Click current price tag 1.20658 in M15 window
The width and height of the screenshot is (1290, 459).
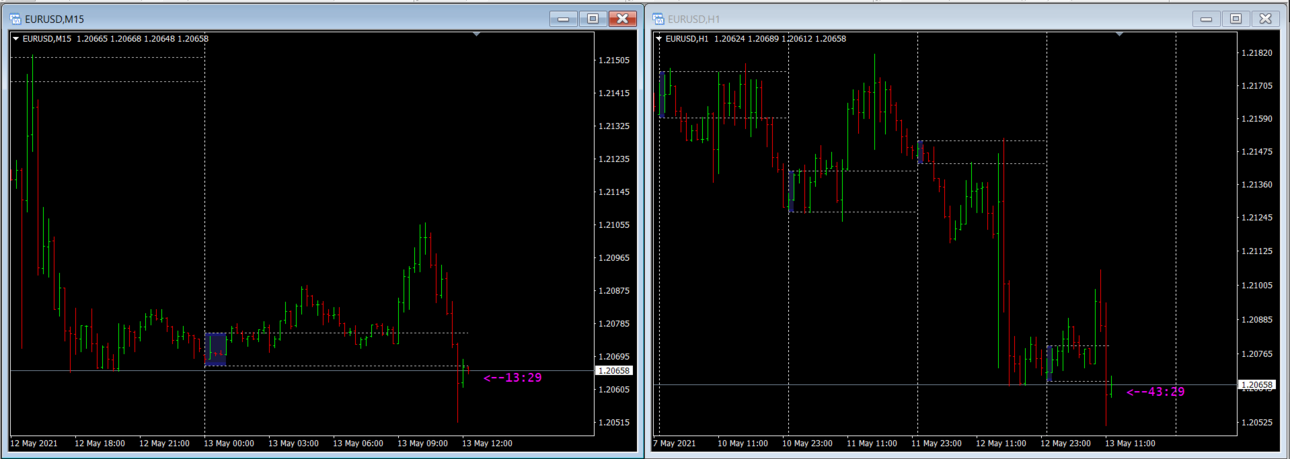[x=613, y=370]
